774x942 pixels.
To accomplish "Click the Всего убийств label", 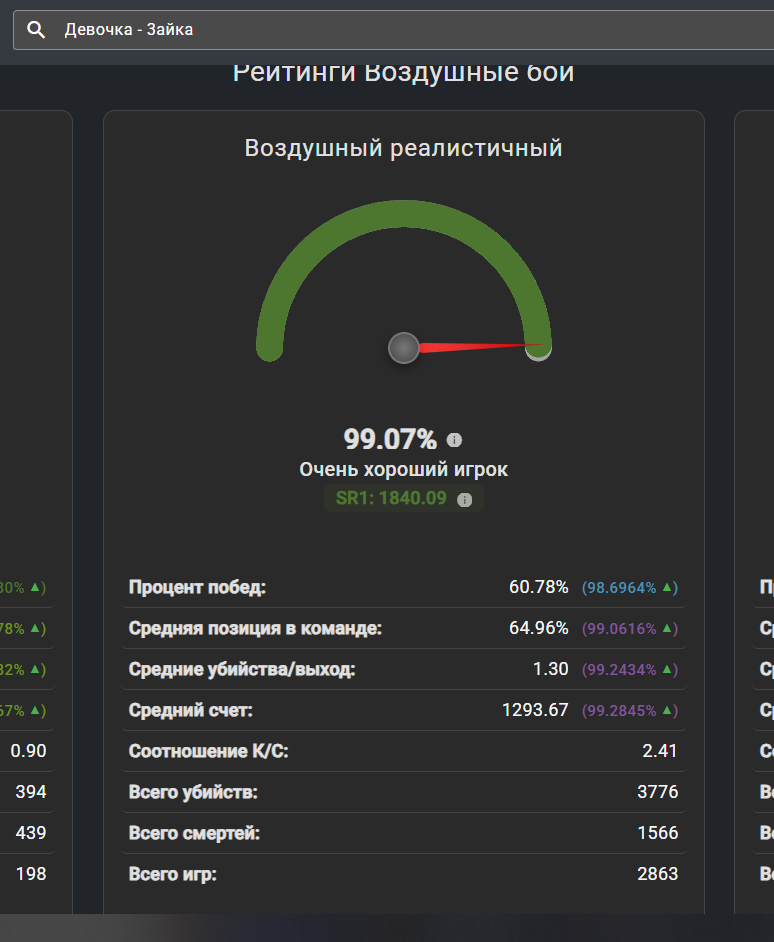I will point(193,792).
